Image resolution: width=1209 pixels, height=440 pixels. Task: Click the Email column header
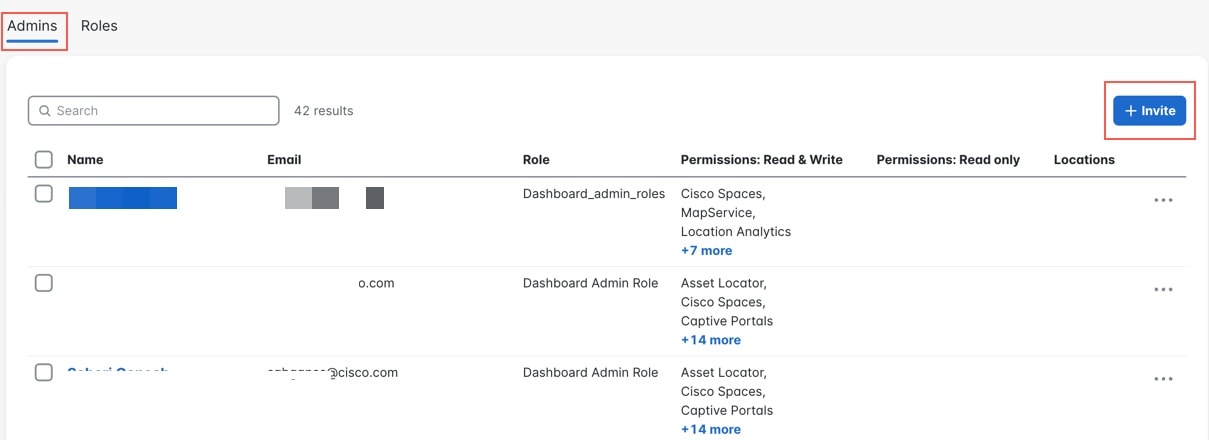[284, 160]
